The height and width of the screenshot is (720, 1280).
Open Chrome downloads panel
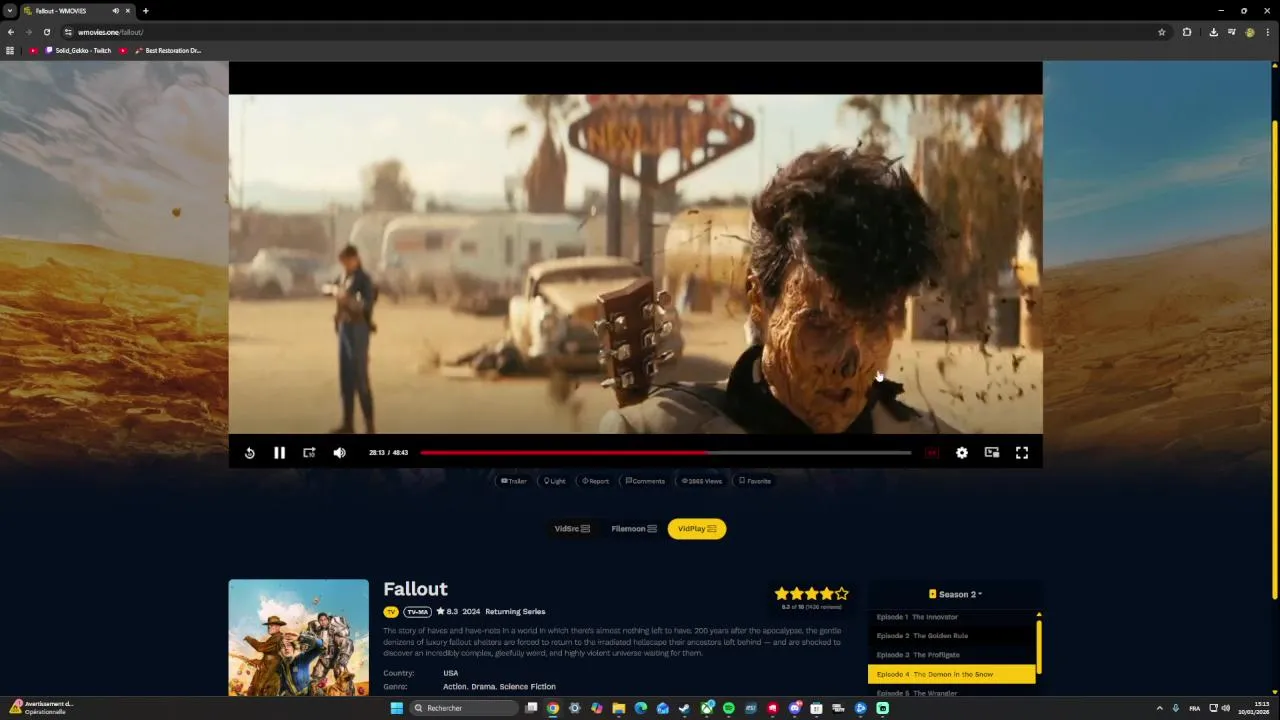pyautogui.click(x=1213, y=32)
